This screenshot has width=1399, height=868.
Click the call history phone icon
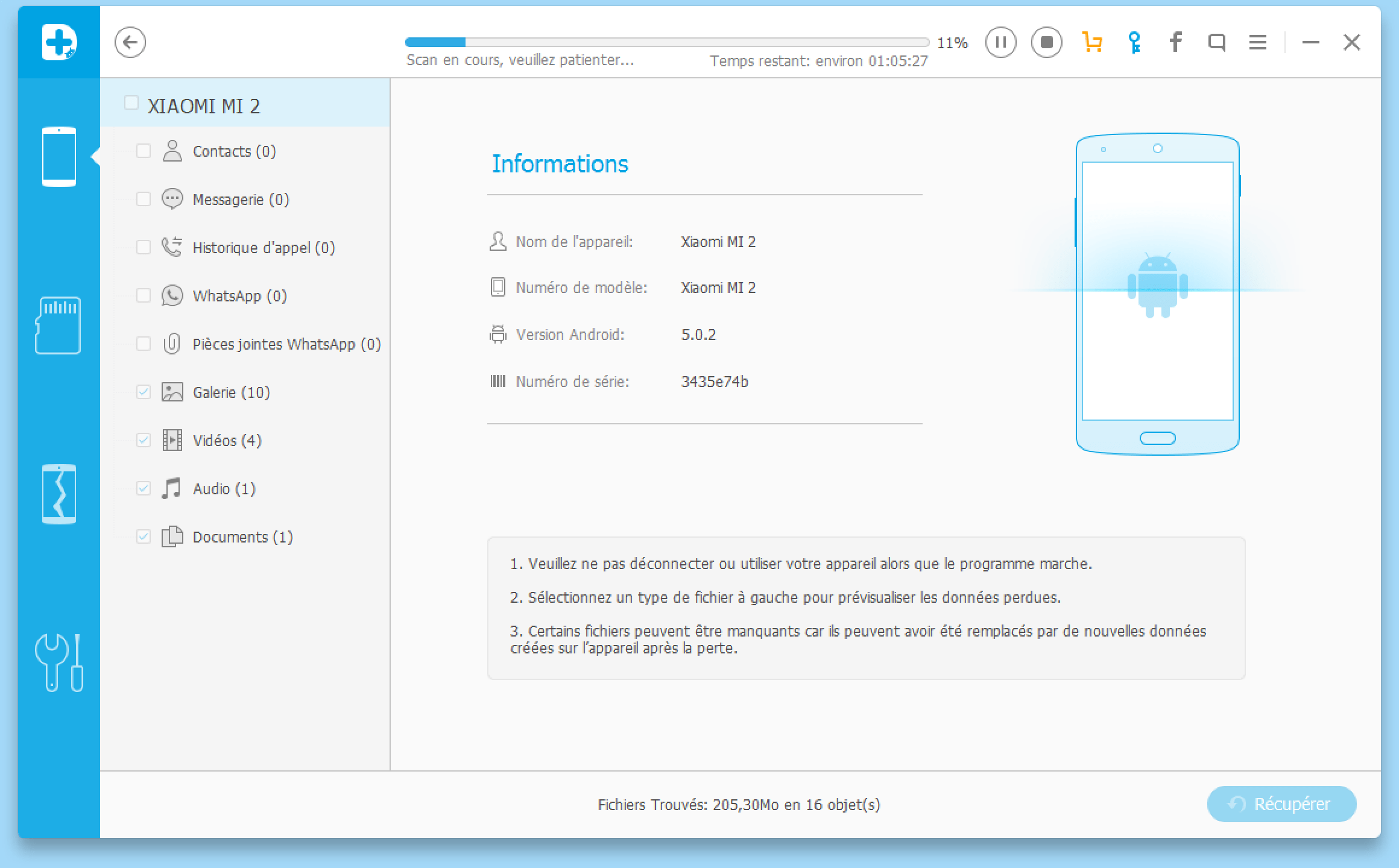(x=172, y=247)
